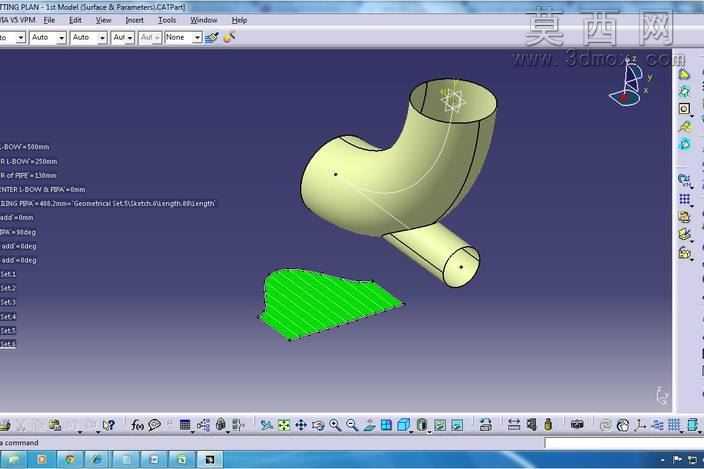The image size is (704, 469).
Task: Open the File menu
Action: pos(49,20)
